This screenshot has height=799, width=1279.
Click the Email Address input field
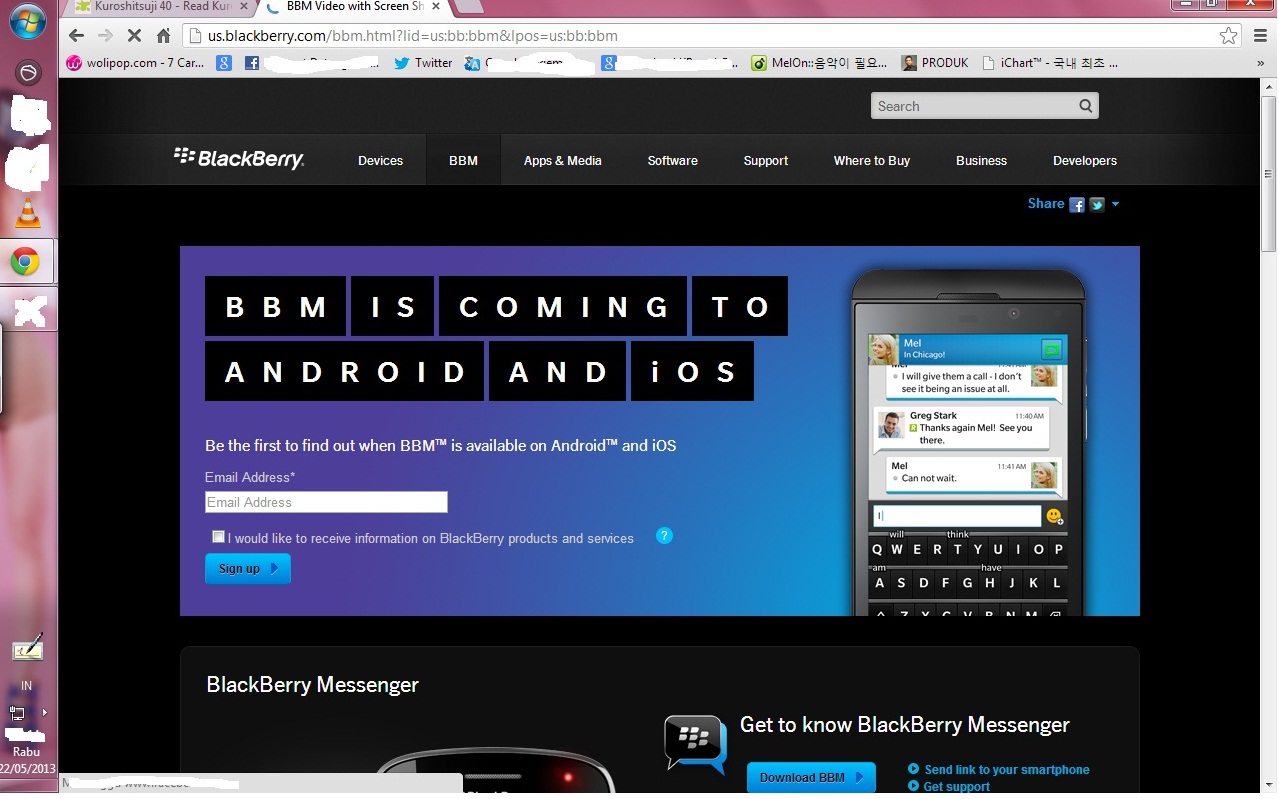click(x=326, y=502)
